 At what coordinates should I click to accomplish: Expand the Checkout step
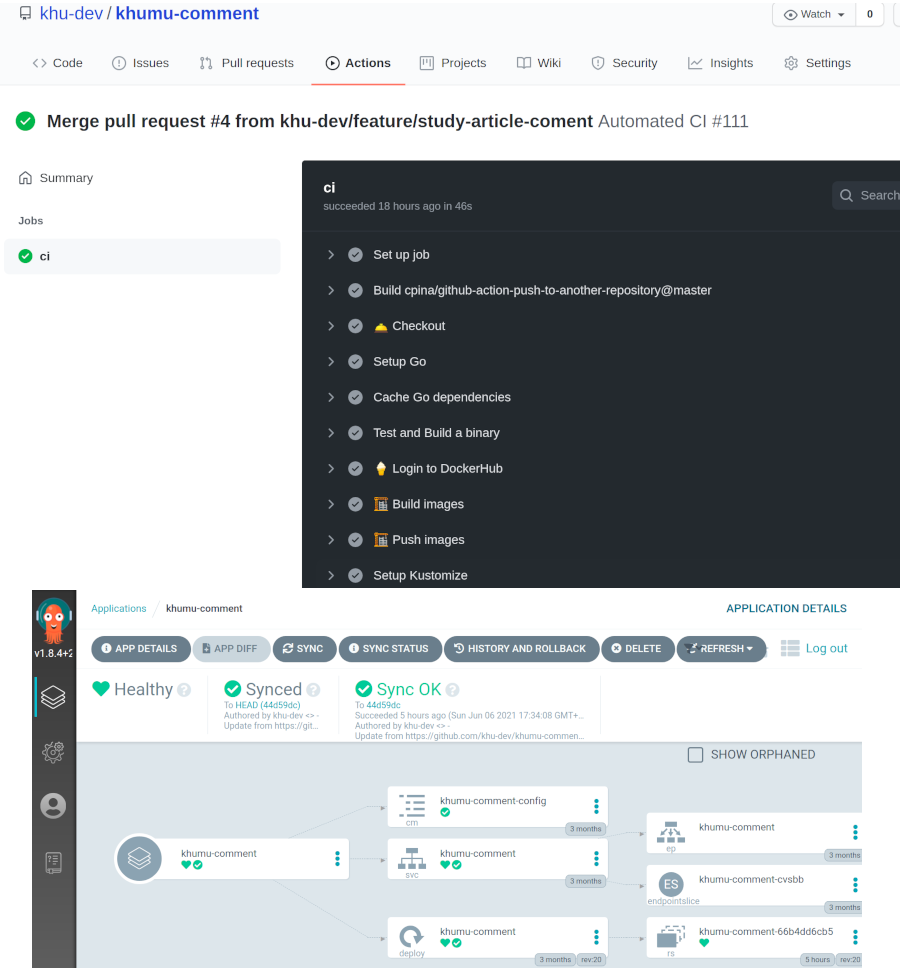[x=331, y=326]
